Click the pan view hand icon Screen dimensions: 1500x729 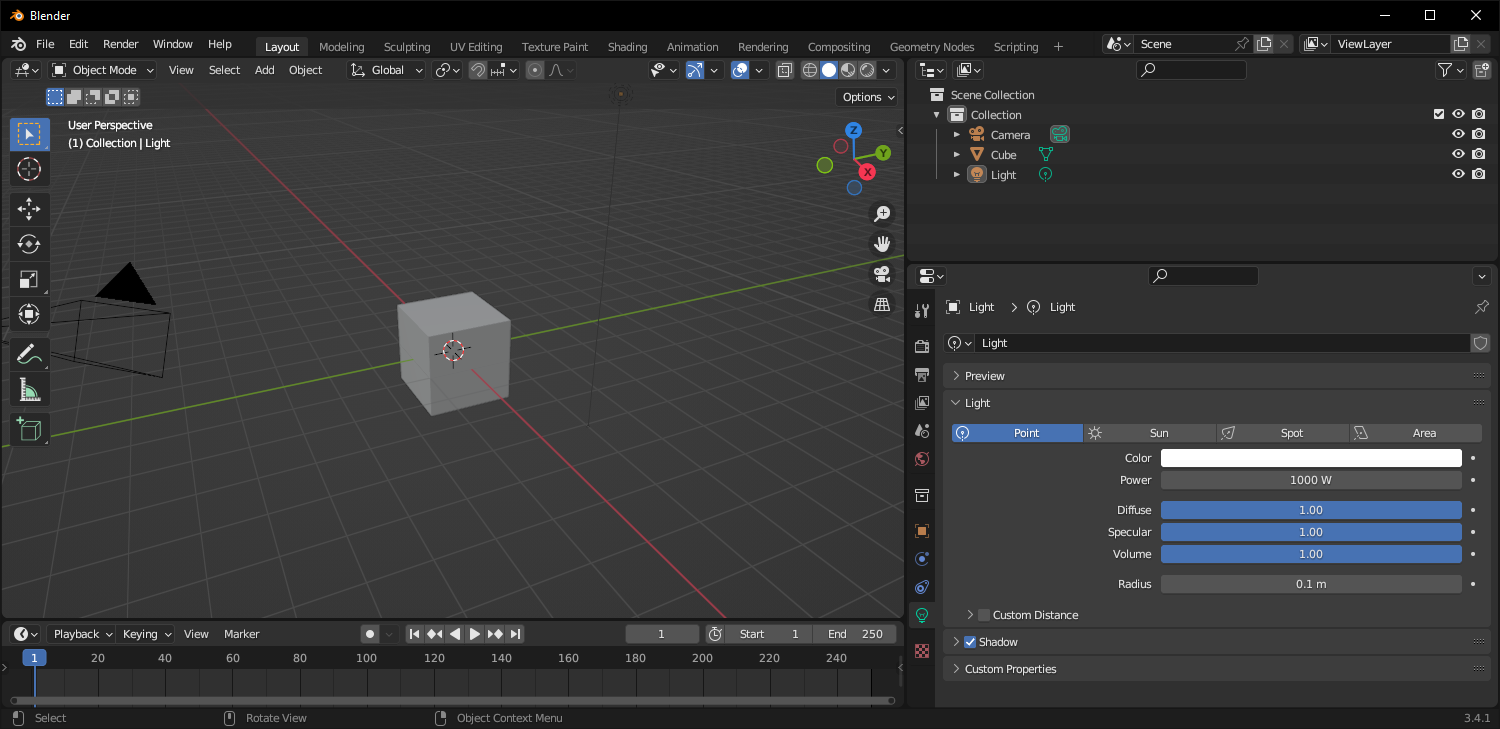pos(882,243)
